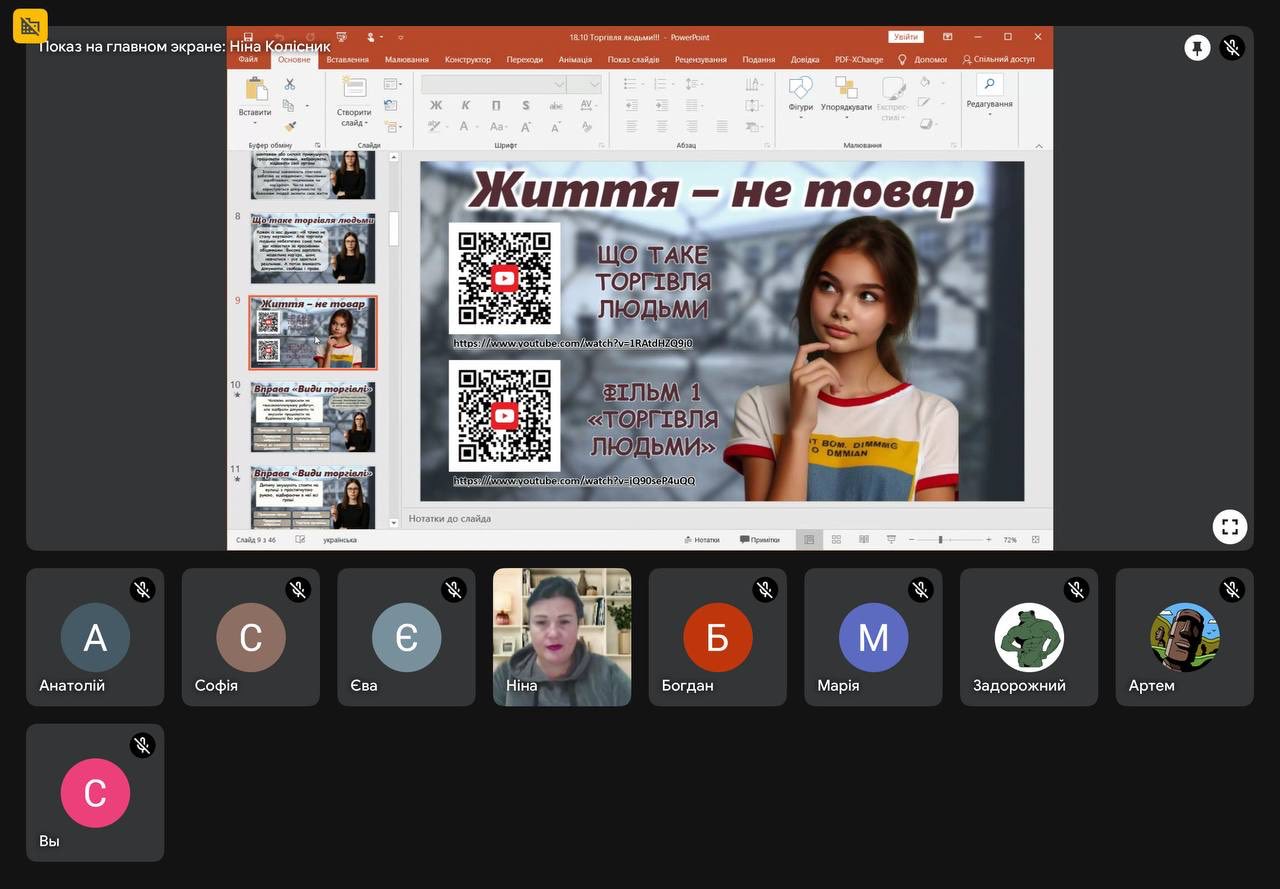Click the pin icon on the shared screen

coord(1197,48)
